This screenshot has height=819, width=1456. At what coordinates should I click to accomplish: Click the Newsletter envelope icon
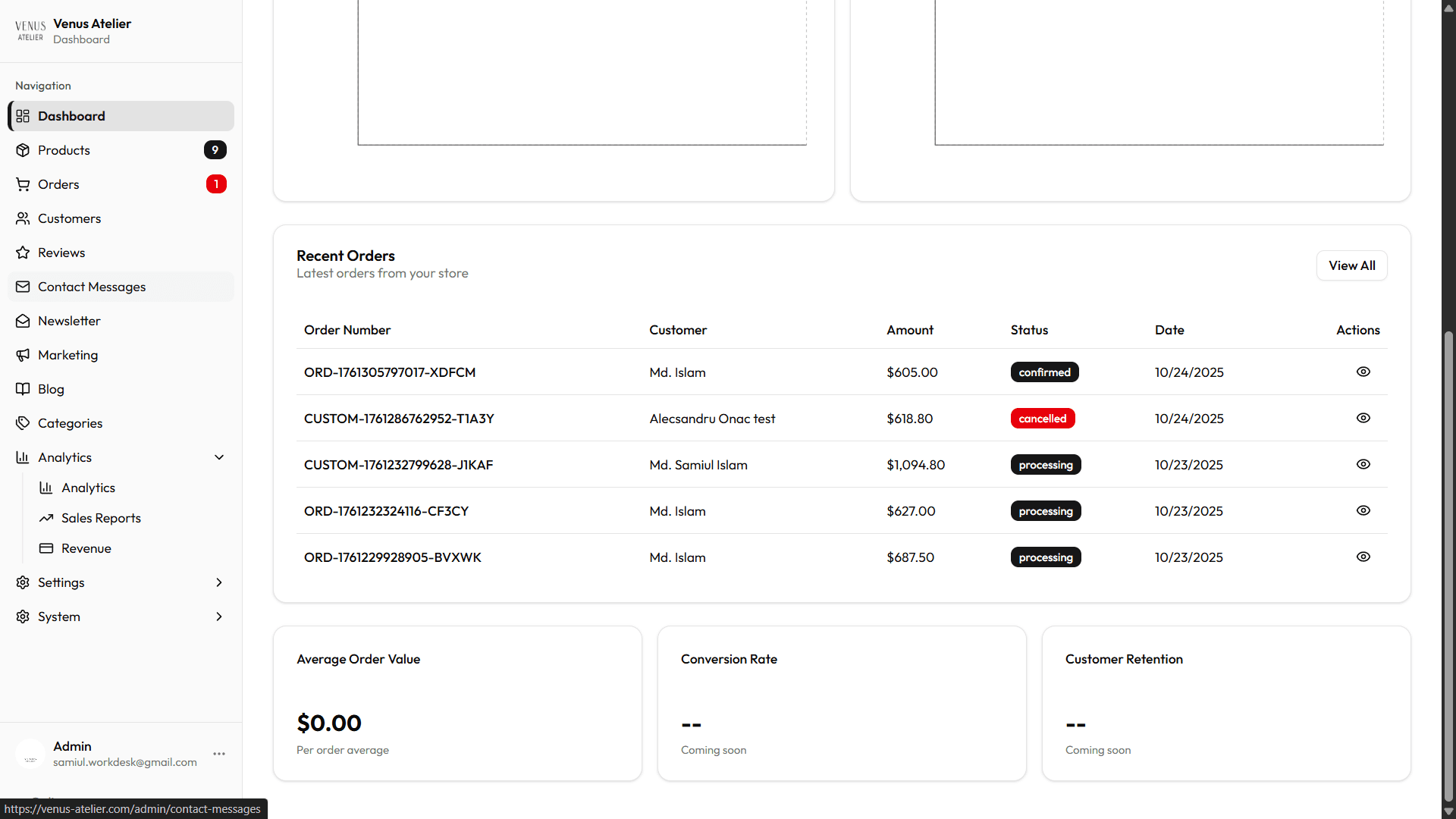tap(23, 321)
